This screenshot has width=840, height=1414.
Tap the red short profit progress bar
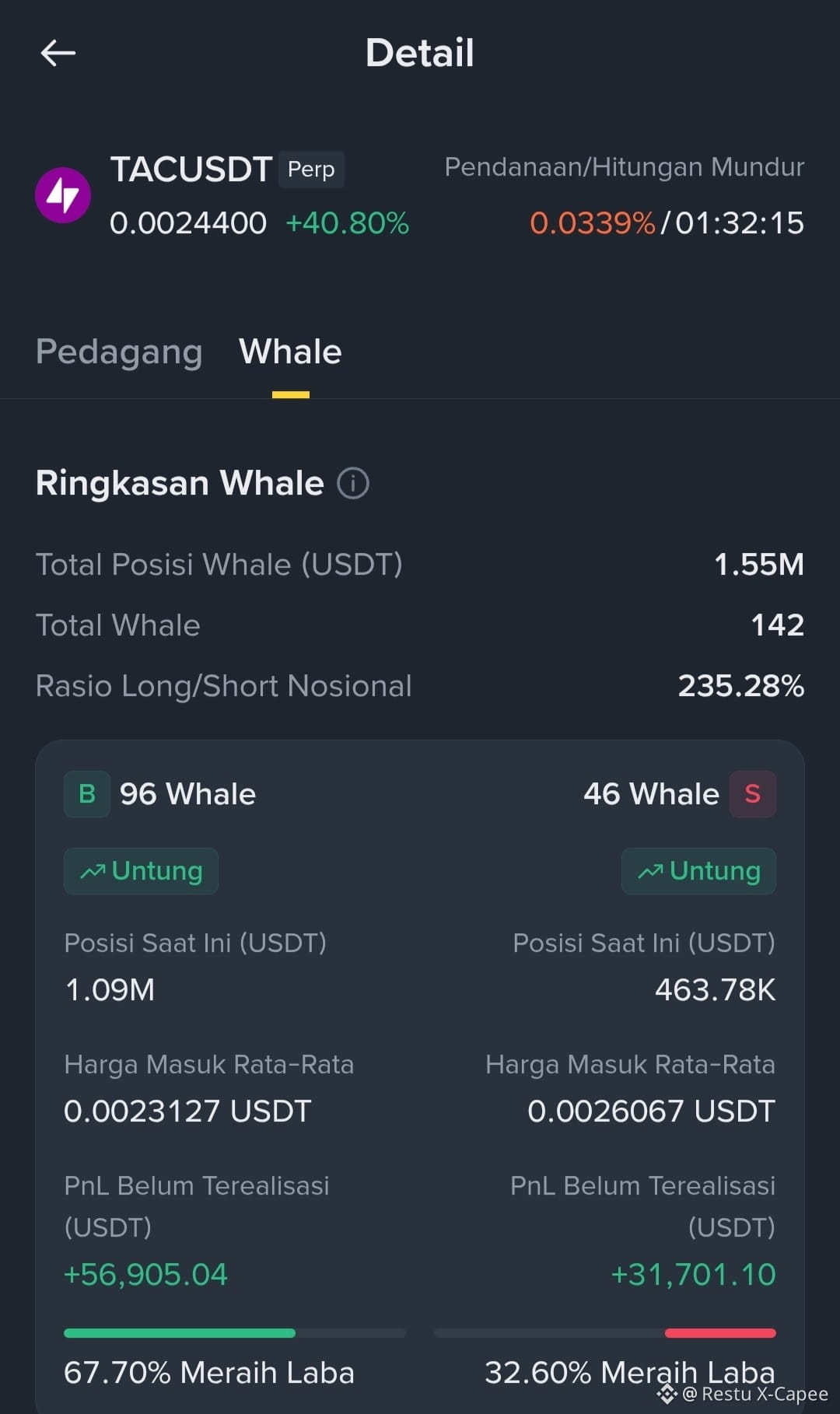[x=720, y=1333]
